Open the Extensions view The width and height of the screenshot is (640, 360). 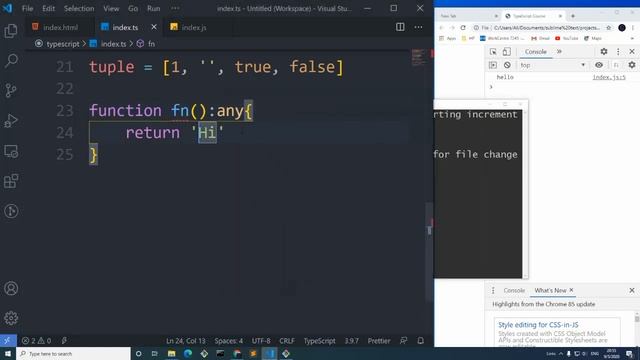pyautogui.click(x=11, y=181)
